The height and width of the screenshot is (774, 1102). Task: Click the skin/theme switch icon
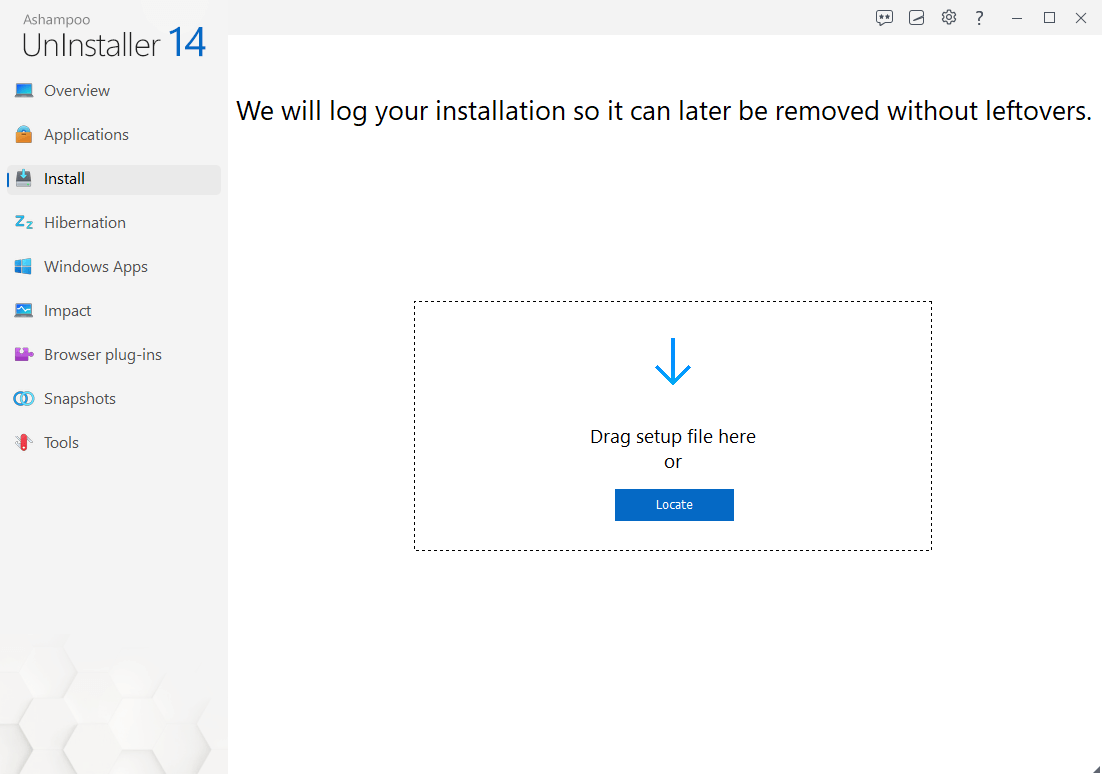[x=916, y=18]
